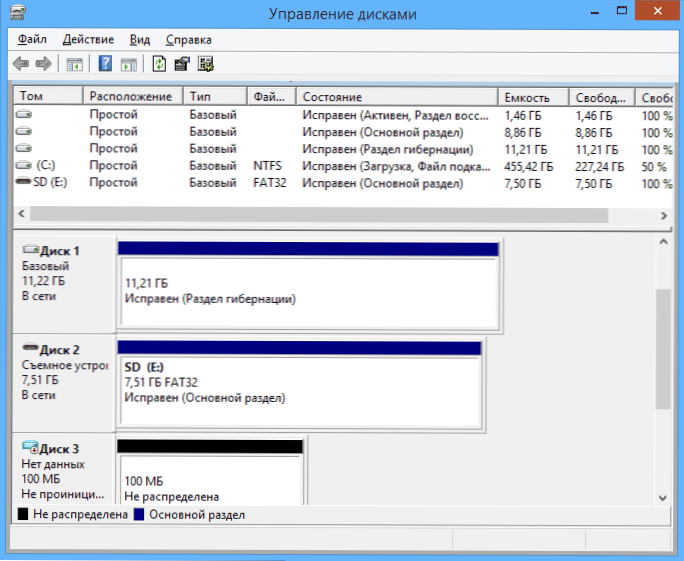684x561 pixels.
Task: Click the FAT32 cell in the SD (E:) row
Action: click(x=270, y=183)
